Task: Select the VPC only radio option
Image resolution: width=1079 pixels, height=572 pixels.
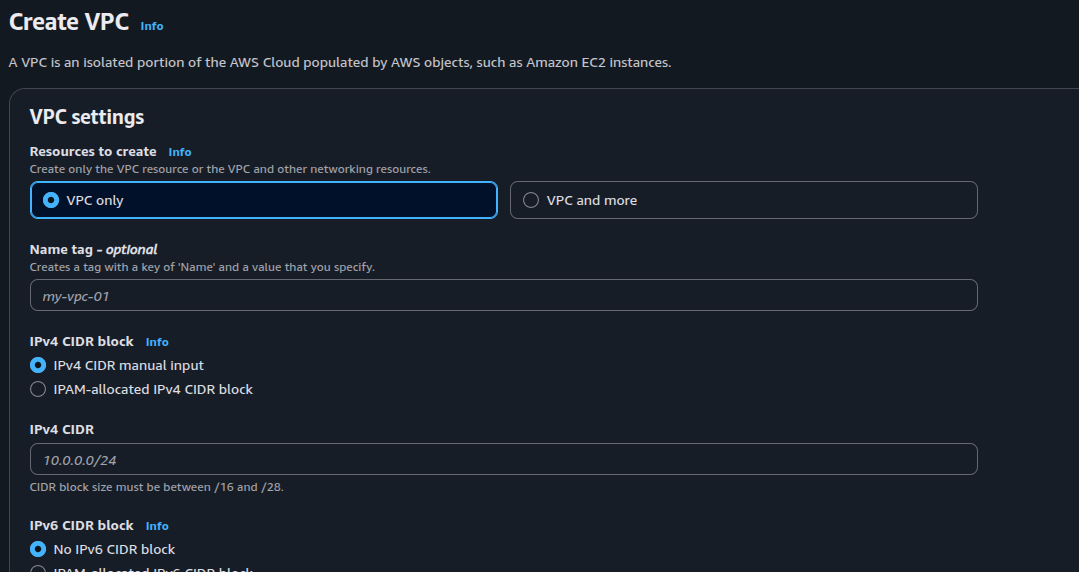Action: (51, 200)
